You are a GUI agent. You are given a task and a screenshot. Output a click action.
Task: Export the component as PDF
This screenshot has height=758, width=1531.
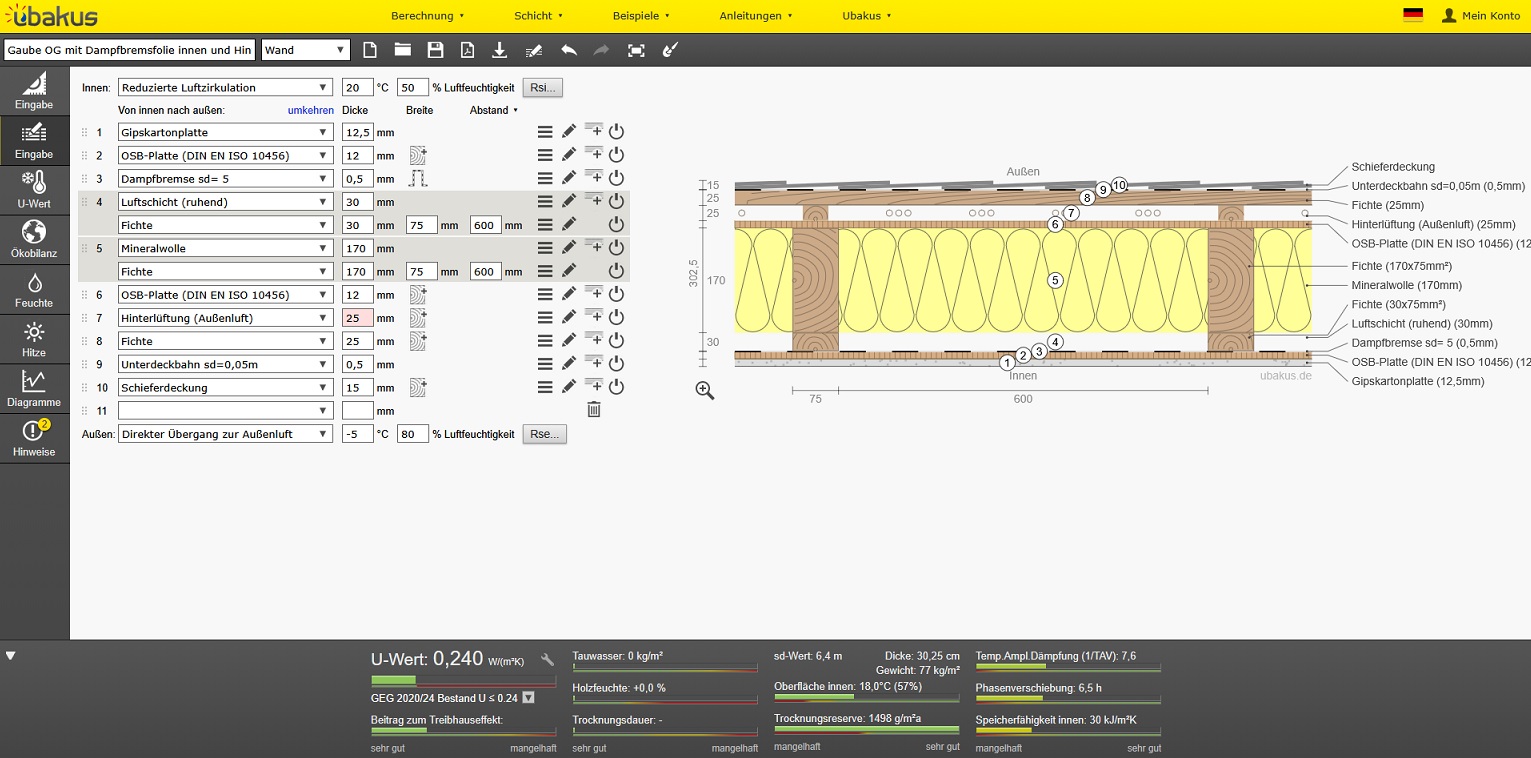(x=467, y=50)
